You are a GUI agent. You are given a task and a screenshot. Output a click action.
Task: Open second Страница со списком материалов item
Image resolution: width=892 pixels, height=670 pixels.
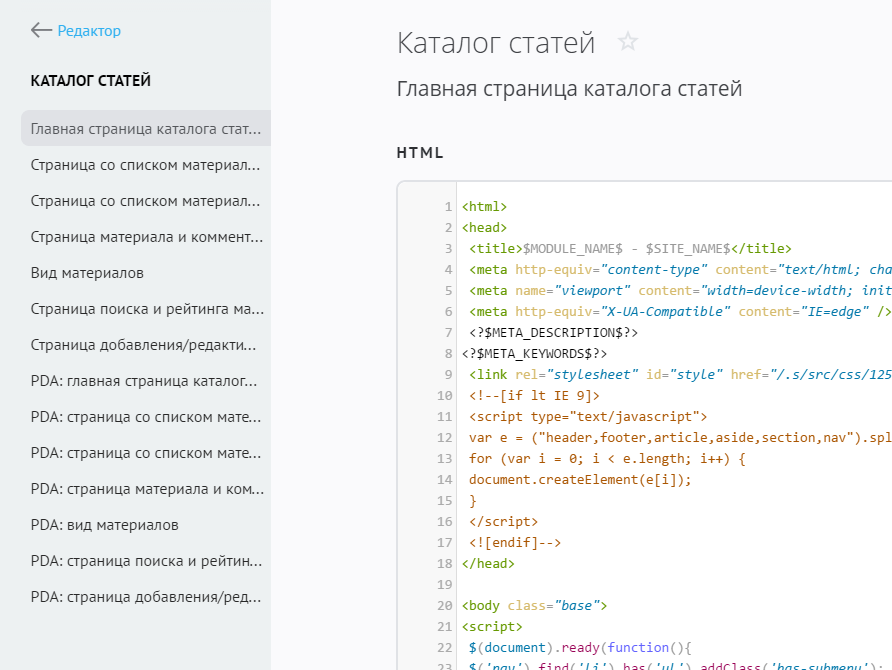(x=146, y=201)
